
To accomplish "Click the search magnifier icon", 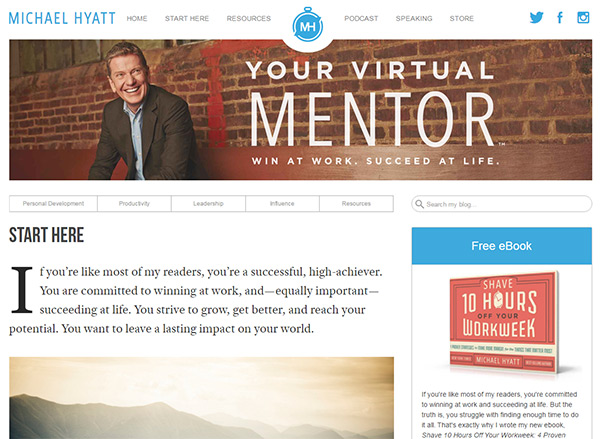I will [x=419, y=204].
